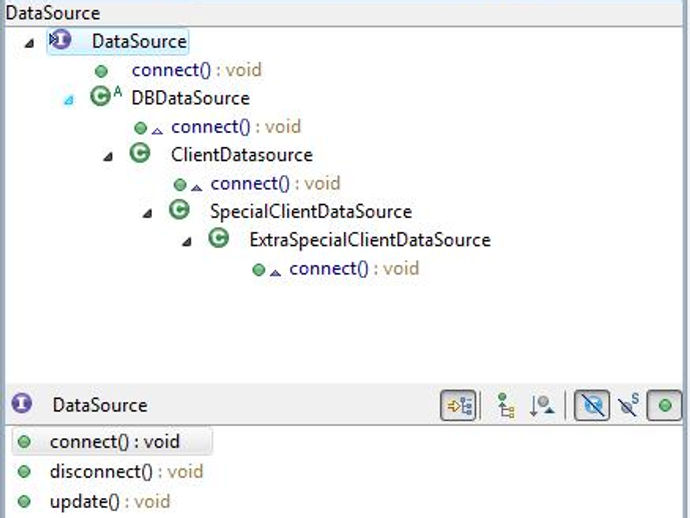Click Sort Members by Defining Type icon
Viewport: 690px width, 518px height.
(x=542, y=405)
